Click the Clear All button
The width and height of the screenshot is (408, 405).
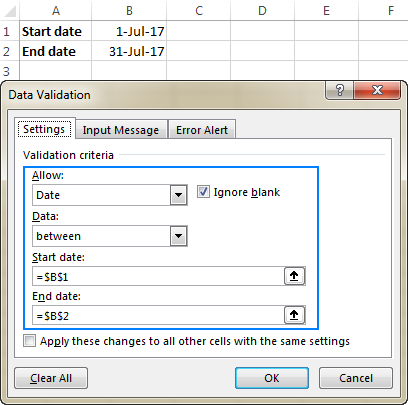(51, 378)
